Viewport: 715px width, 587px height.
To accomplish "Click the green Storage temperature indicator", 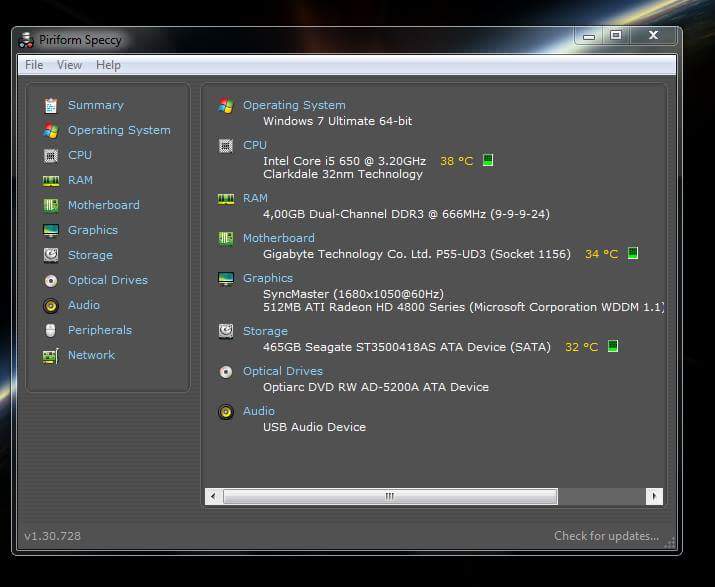I will click(x=613, y=347).
